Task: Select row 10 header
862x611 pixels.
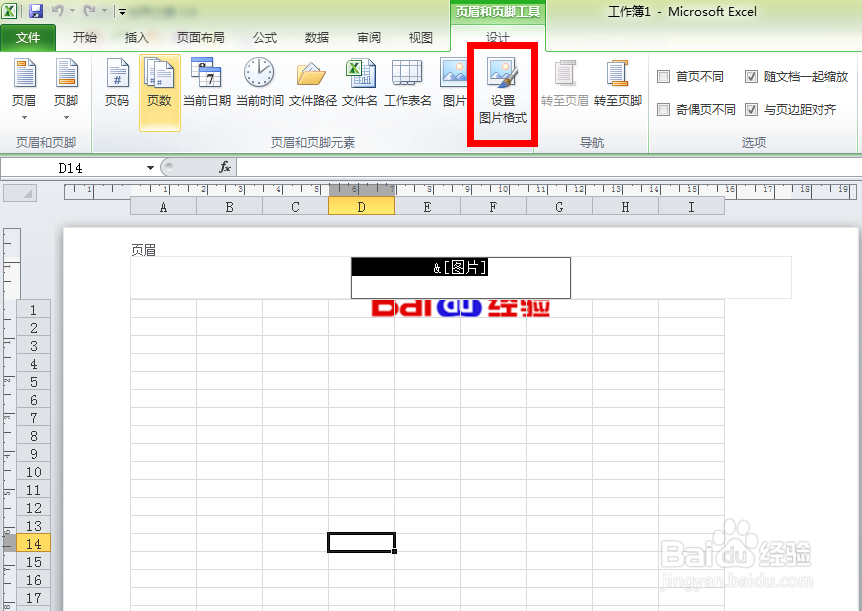Action: tap(34, 472)
